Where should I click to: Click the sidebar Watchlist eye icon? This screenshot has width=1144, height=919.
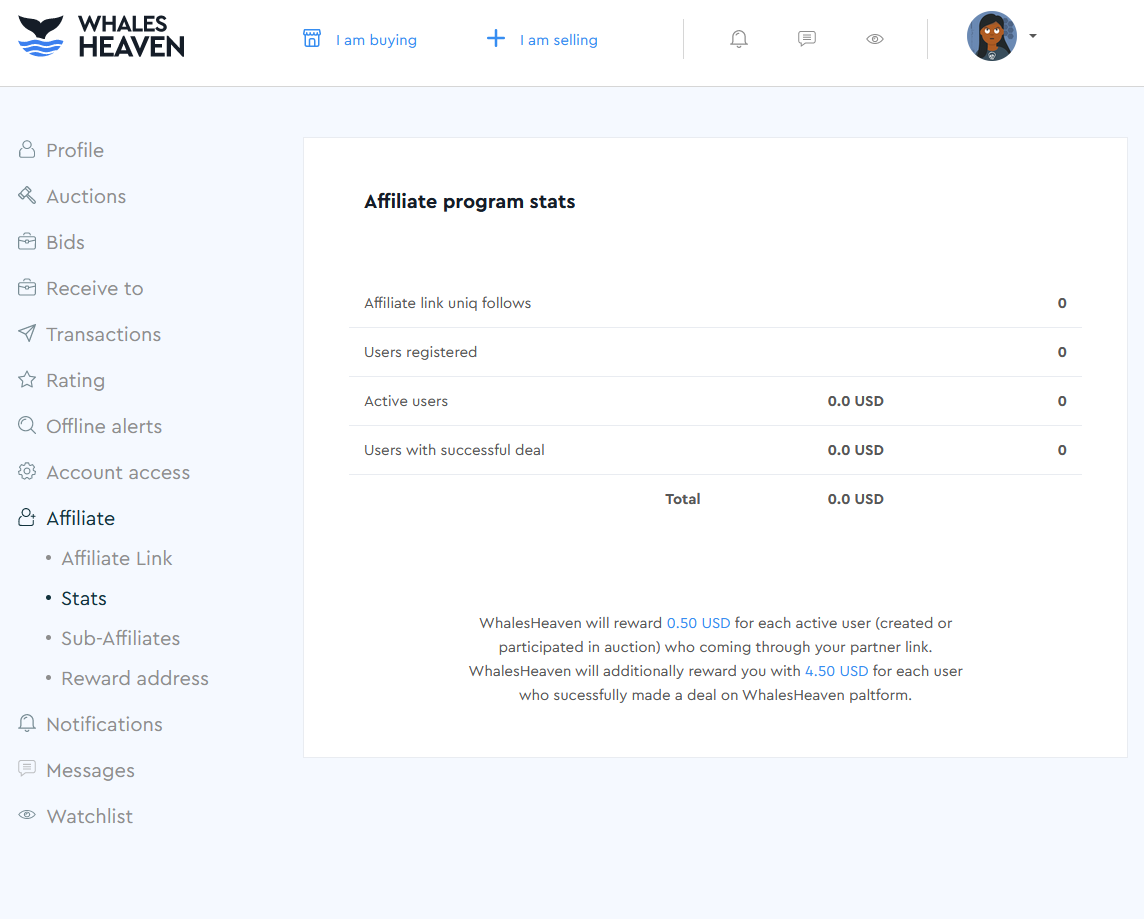(x=27, y=815)
